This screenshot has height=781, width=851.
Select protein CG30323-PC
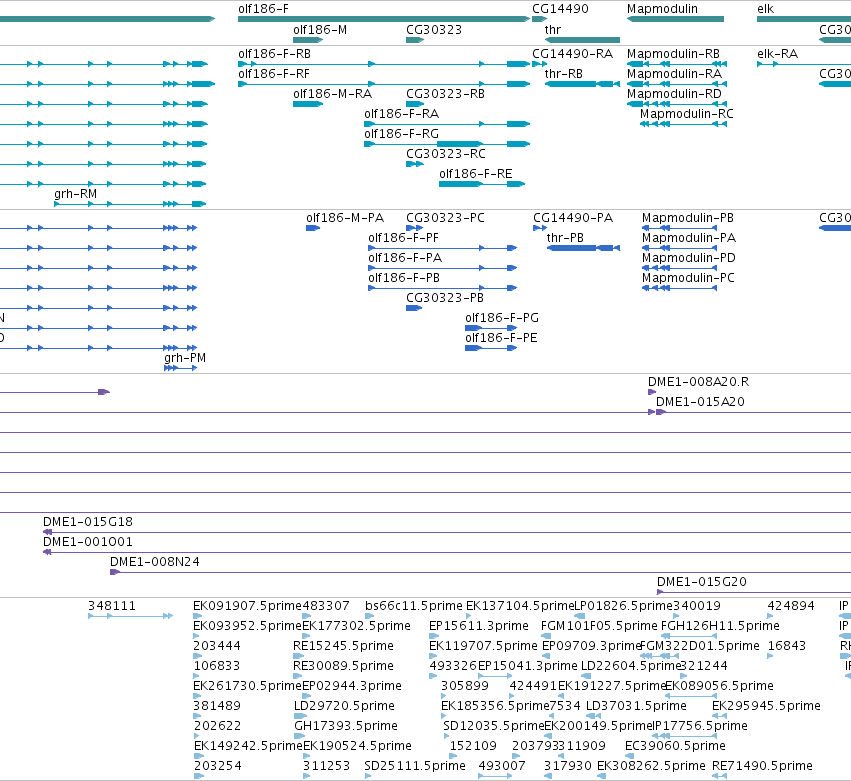click(x=445, y=218)
